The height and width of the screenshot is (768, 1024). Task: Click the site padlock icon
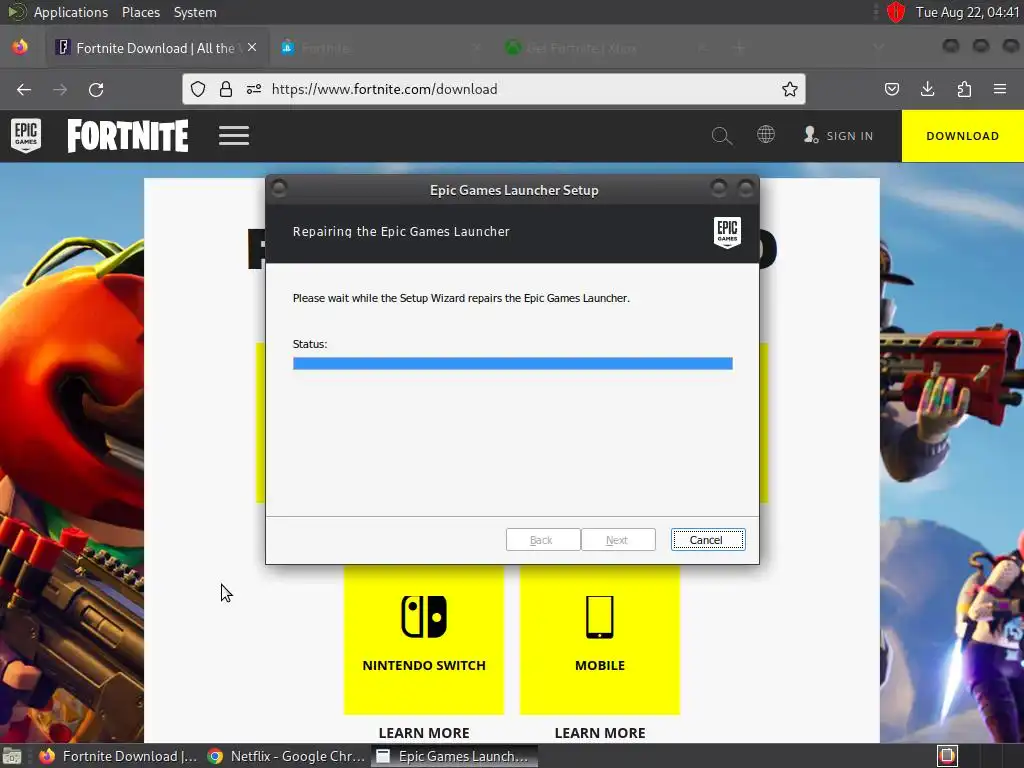pos(226,89)
